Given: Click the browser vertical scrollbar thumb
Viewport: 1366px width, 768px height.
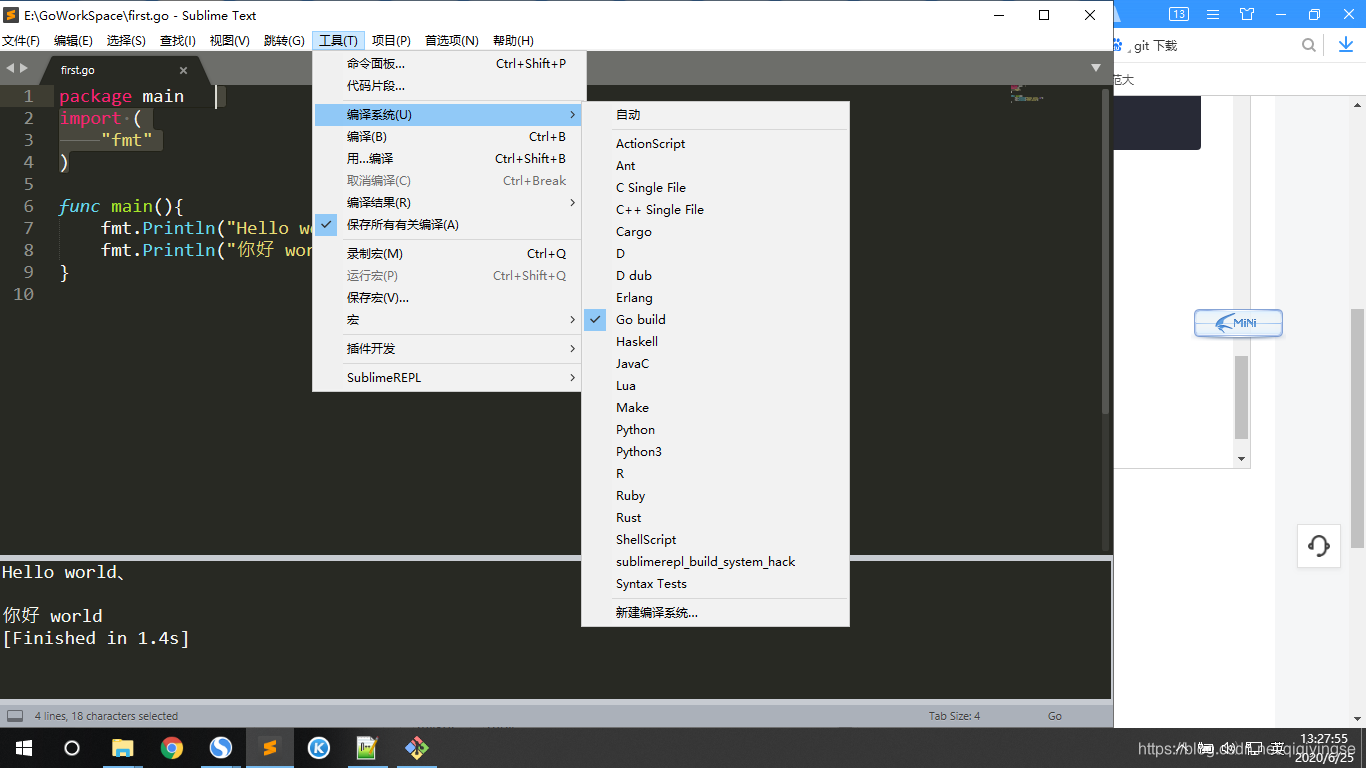Looking at the screenshot, I should point(1357,428).
